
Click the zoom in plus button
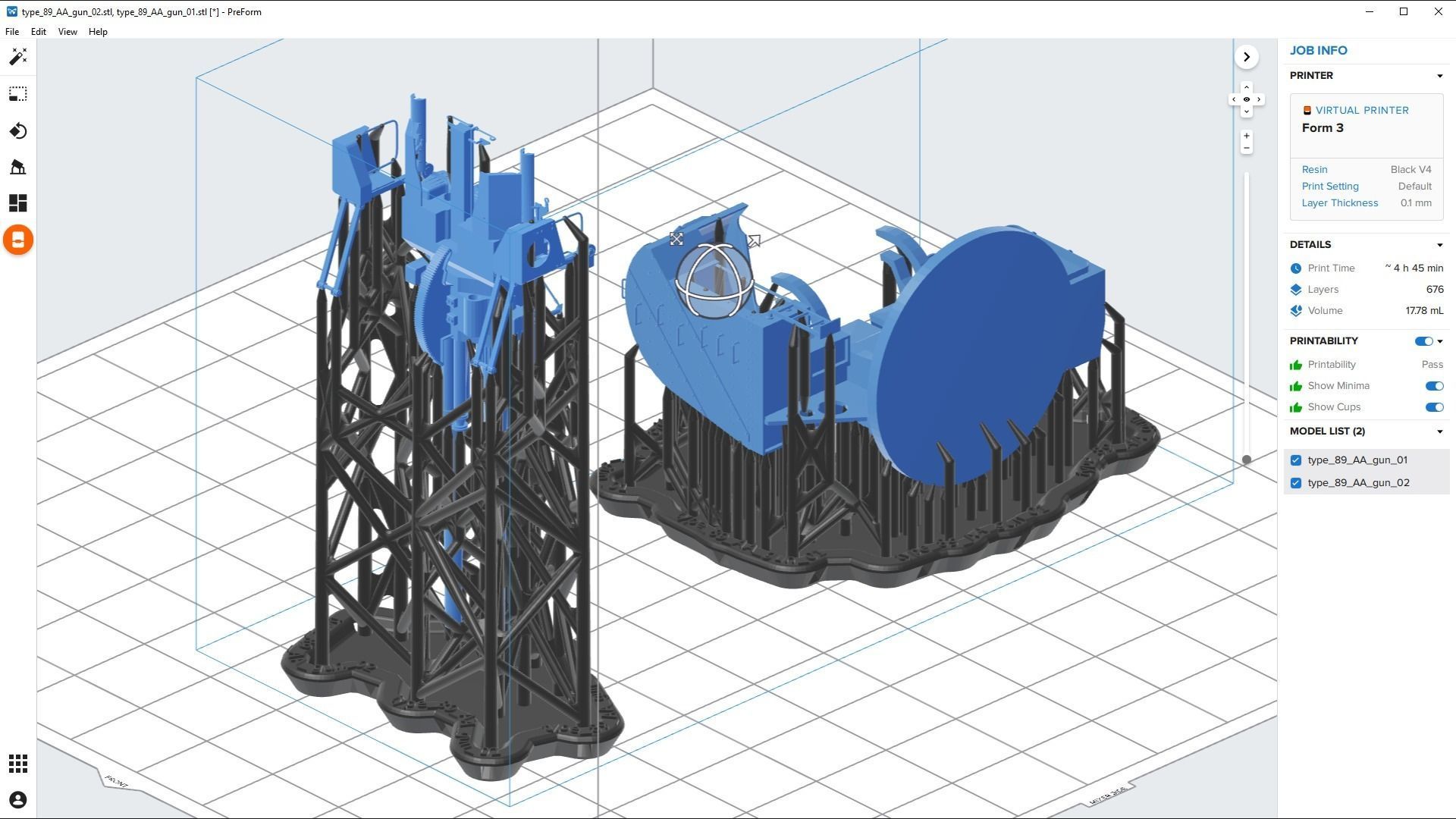point(1247,136)
